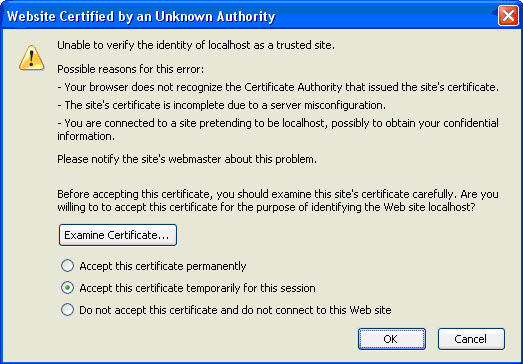Click the 'Website Certified by an Unknown Authority' title
523x364 pixels.
pyautogui.click(x=141, y=16)
